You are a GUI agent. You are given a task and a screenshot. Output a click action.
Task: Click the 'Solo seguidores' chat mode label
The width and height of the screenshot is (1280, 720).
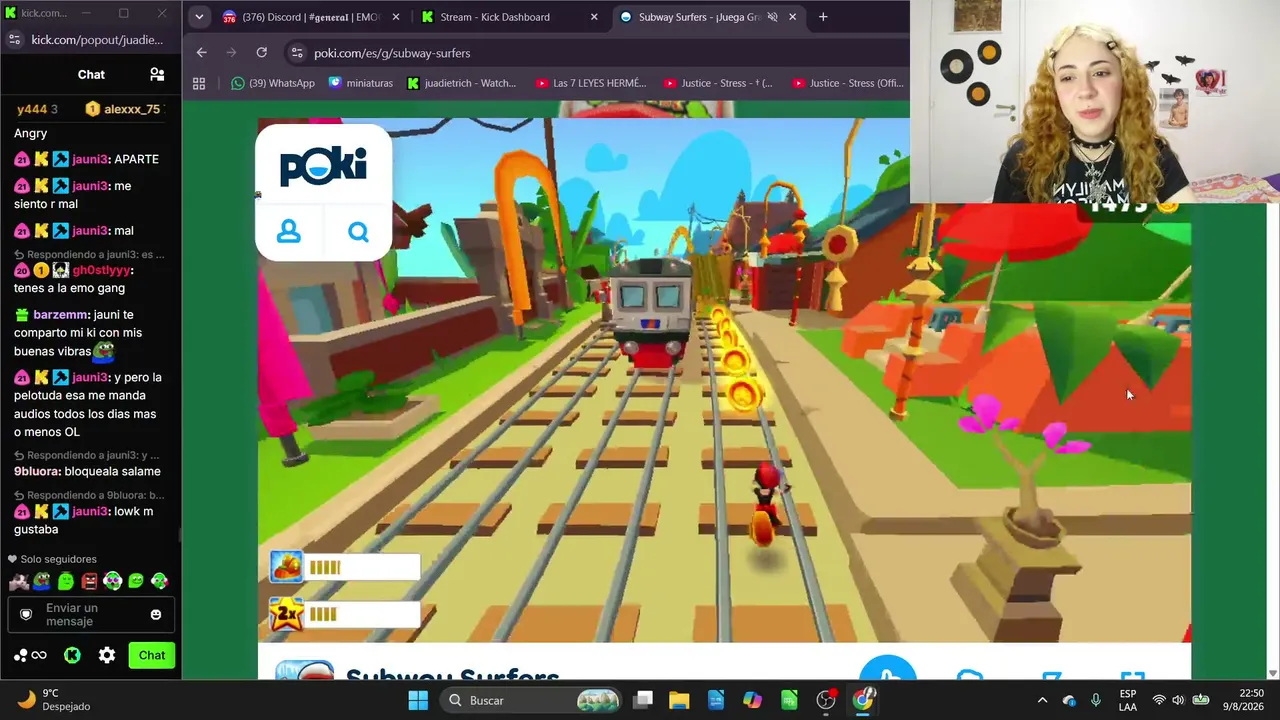point(58,559)
